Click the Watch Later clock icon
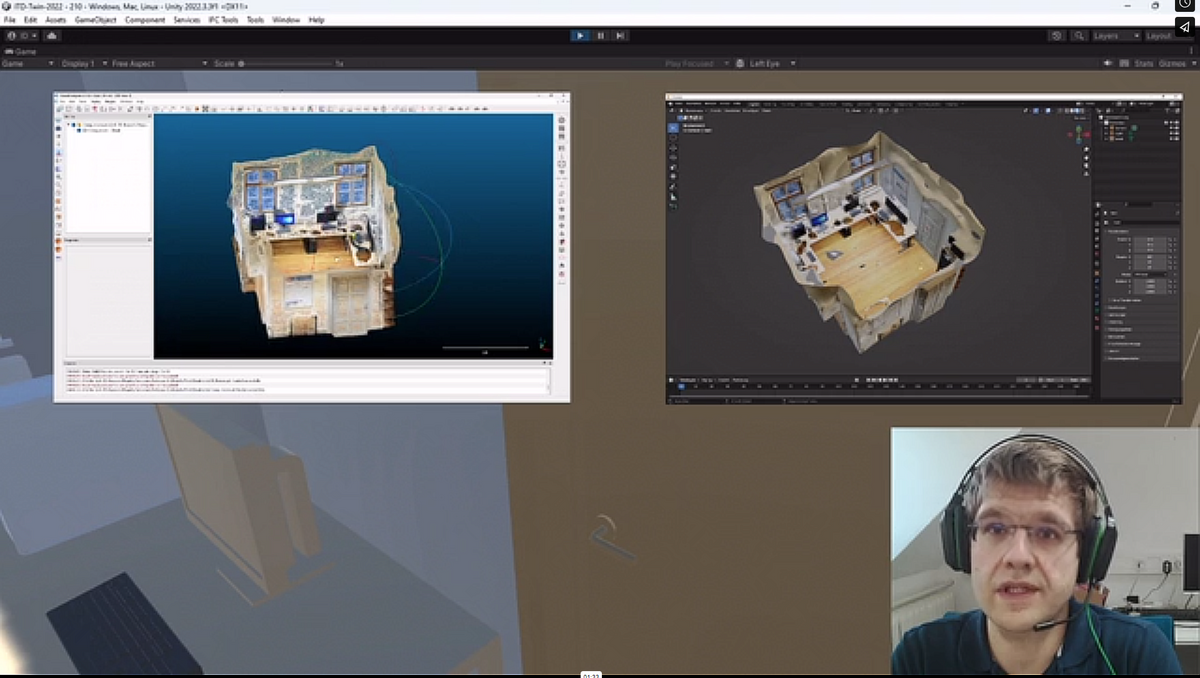Screen dimensions: 1200x678 pos(1184,5)
